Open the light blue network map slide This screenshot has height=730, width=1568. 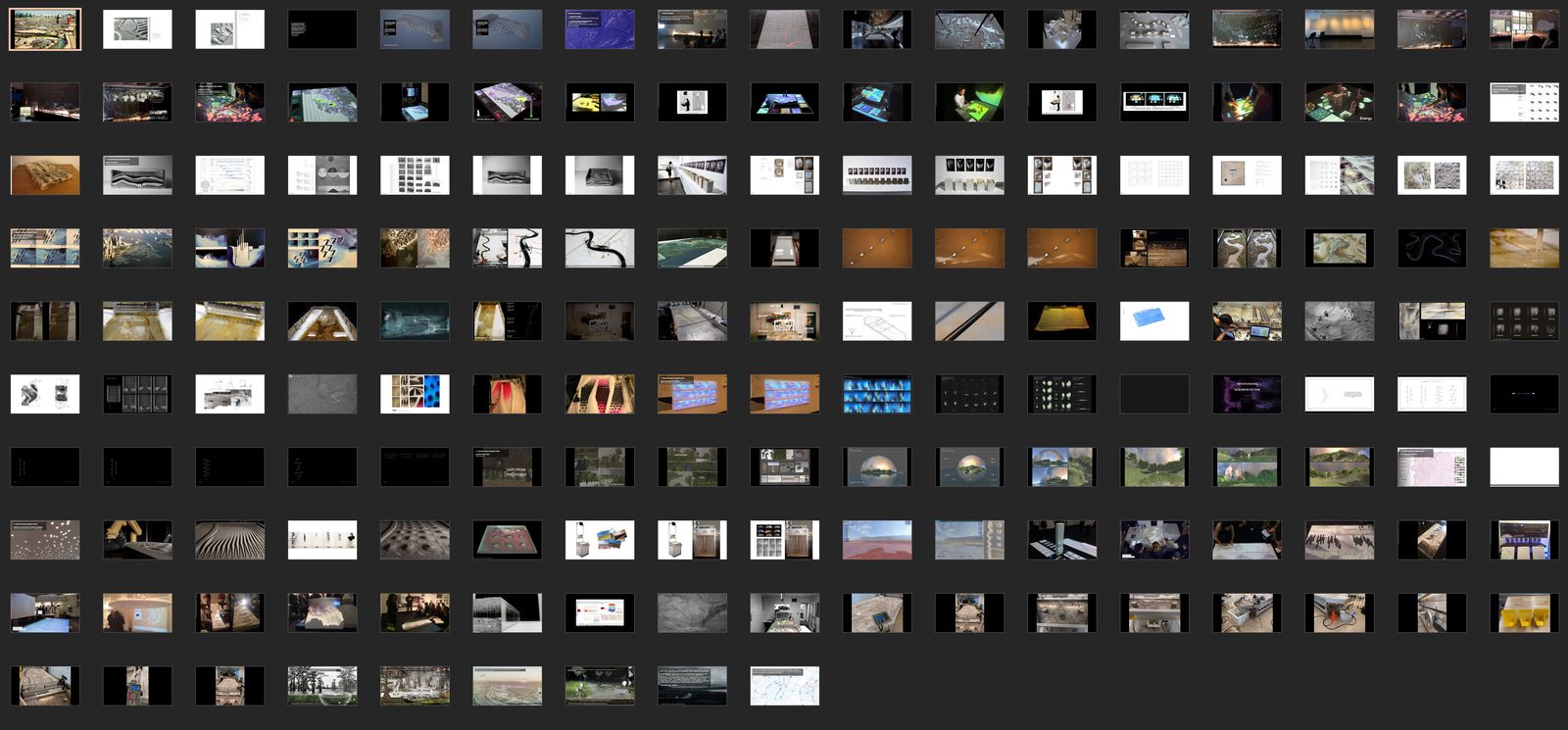tap(784, 686)
